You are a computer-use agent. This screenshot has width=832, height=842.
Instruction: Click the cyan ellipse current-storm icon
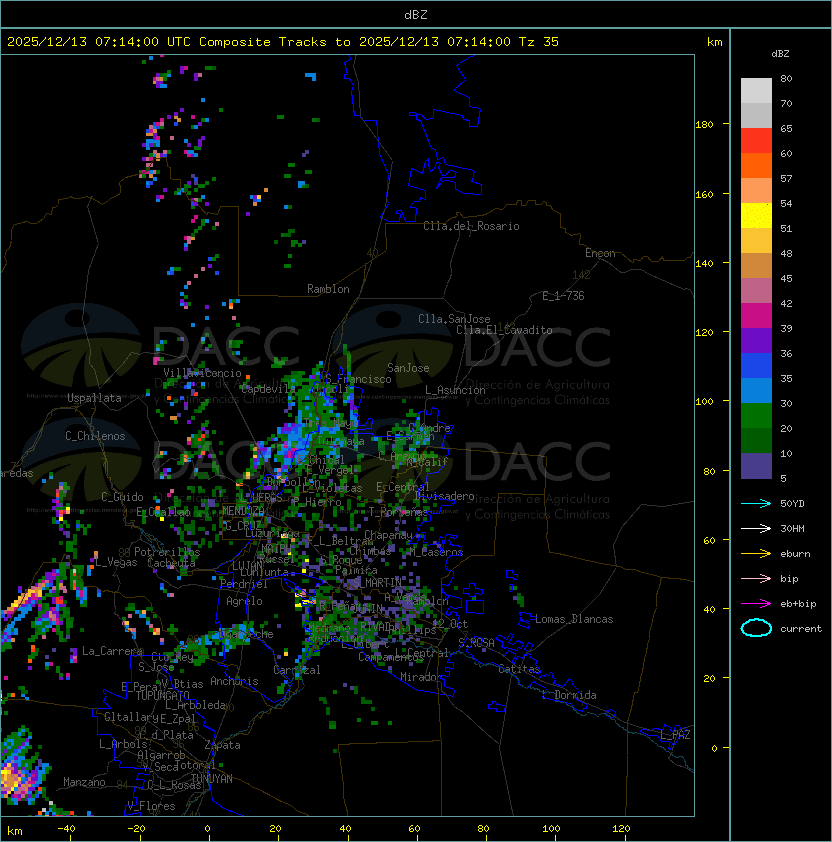coord(756,628)
